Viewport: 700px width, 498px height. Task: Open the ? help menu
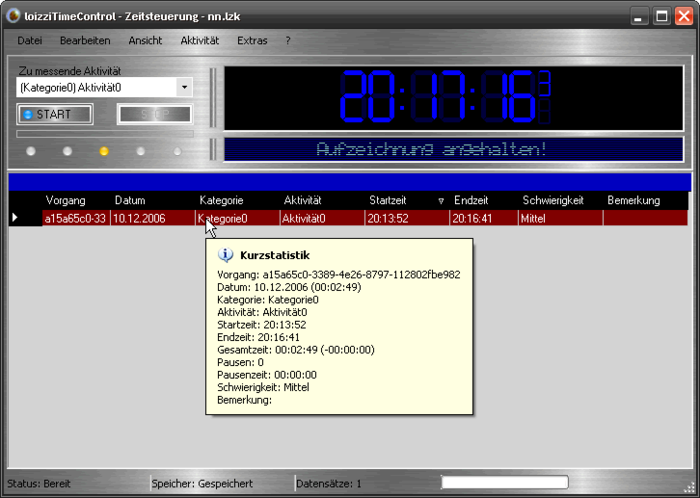tap(288, 41)
